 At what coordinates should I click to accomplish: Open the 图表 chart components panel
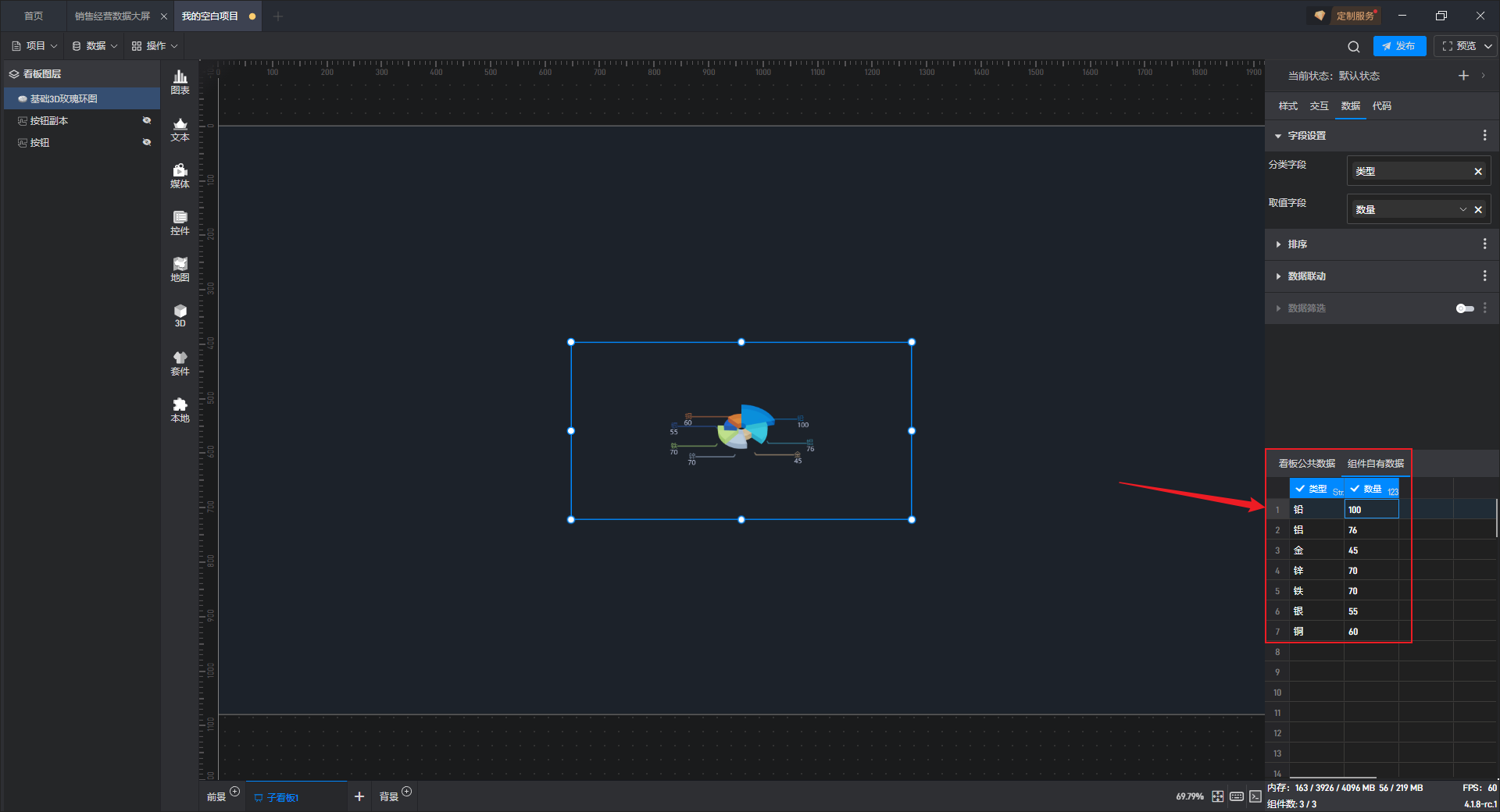tap(180, 81)
